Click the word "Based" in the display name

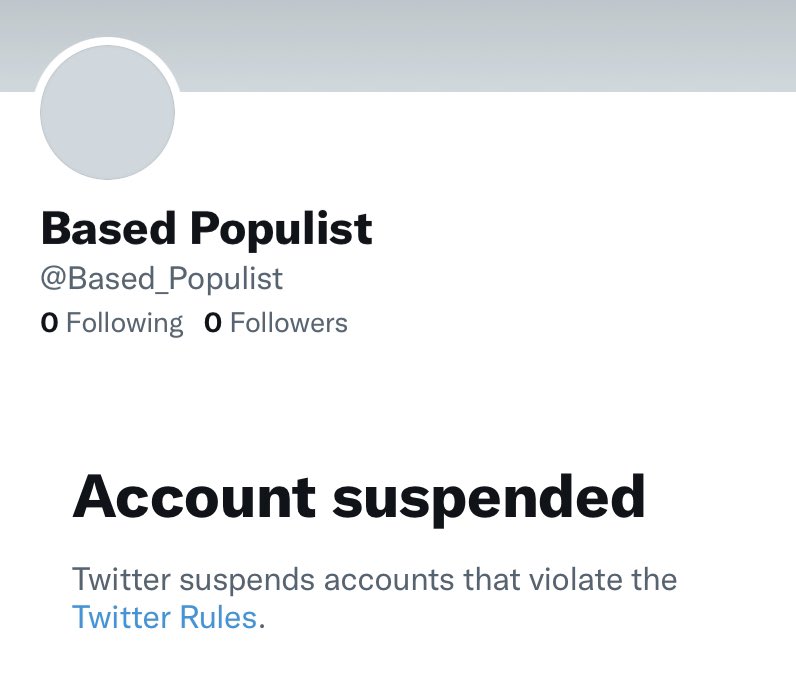[108, 229]
